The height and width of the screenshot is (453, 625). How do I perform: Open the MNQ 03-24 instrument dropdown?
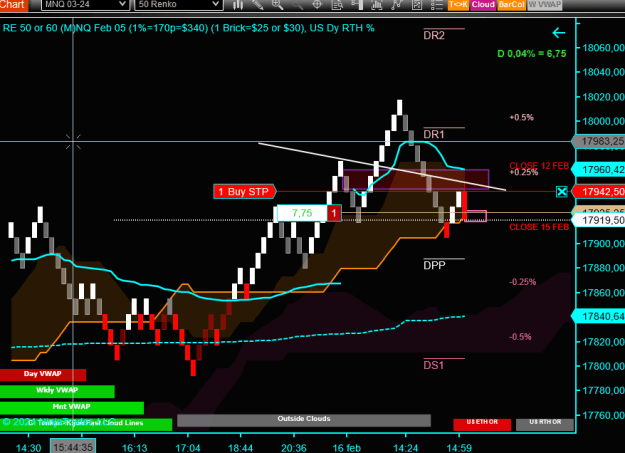click(x=85, y=4)
